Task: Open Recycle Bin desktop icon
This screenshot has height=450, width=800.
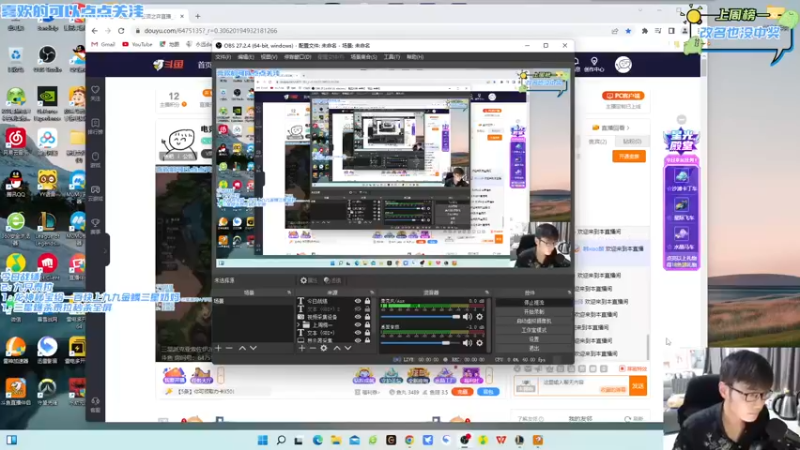Action: point(16,59)
